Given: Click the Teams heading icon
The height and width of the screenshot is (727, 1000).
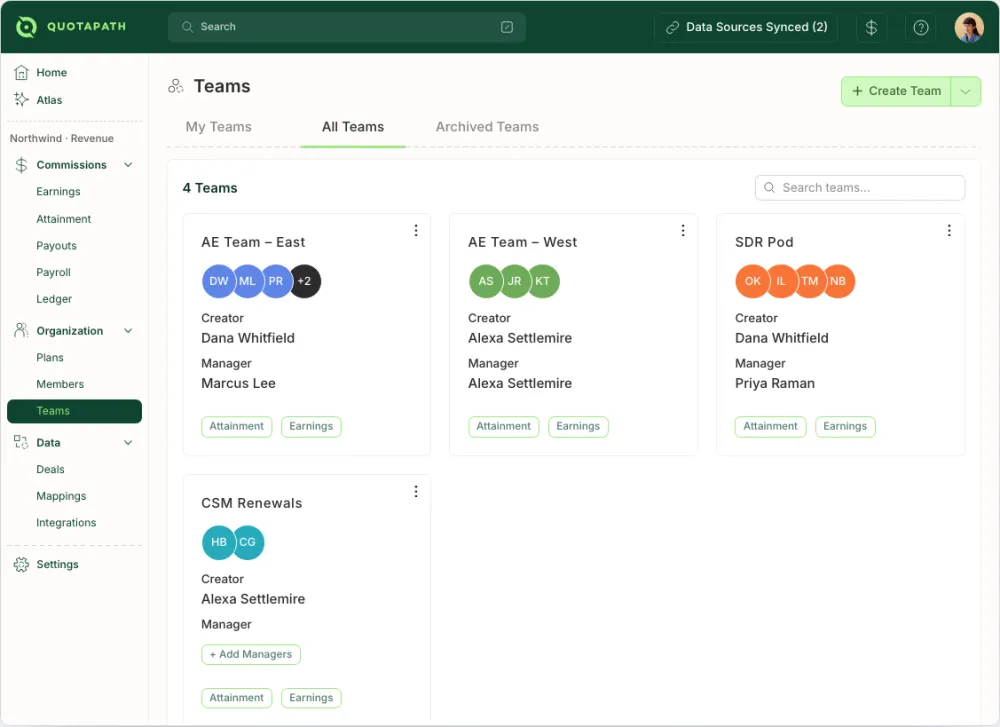Looking at the screenshot, I should [175, 86].
